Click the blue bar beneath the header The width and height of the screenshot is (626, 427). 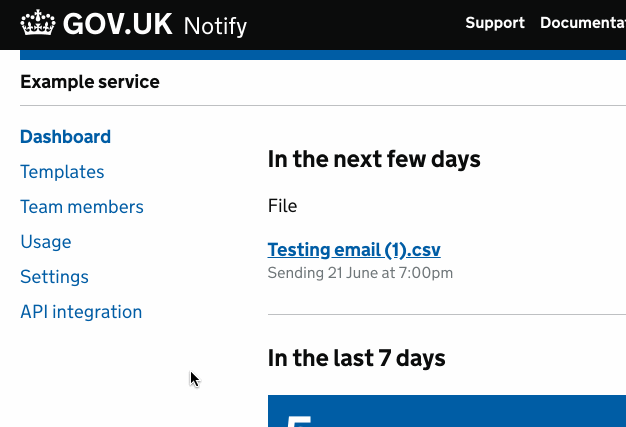(323, 55)
